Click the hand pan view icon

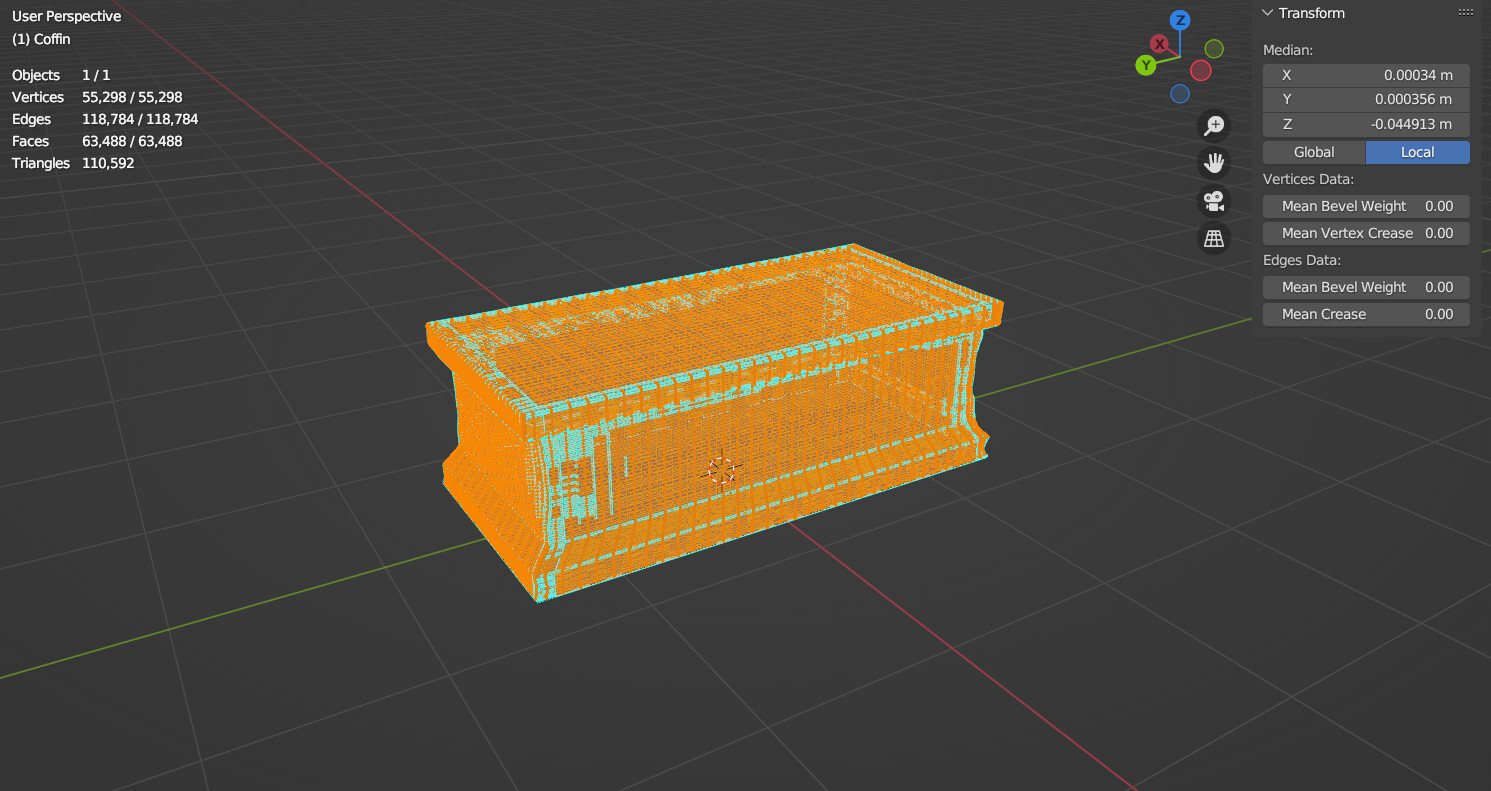coord(1214,163)
